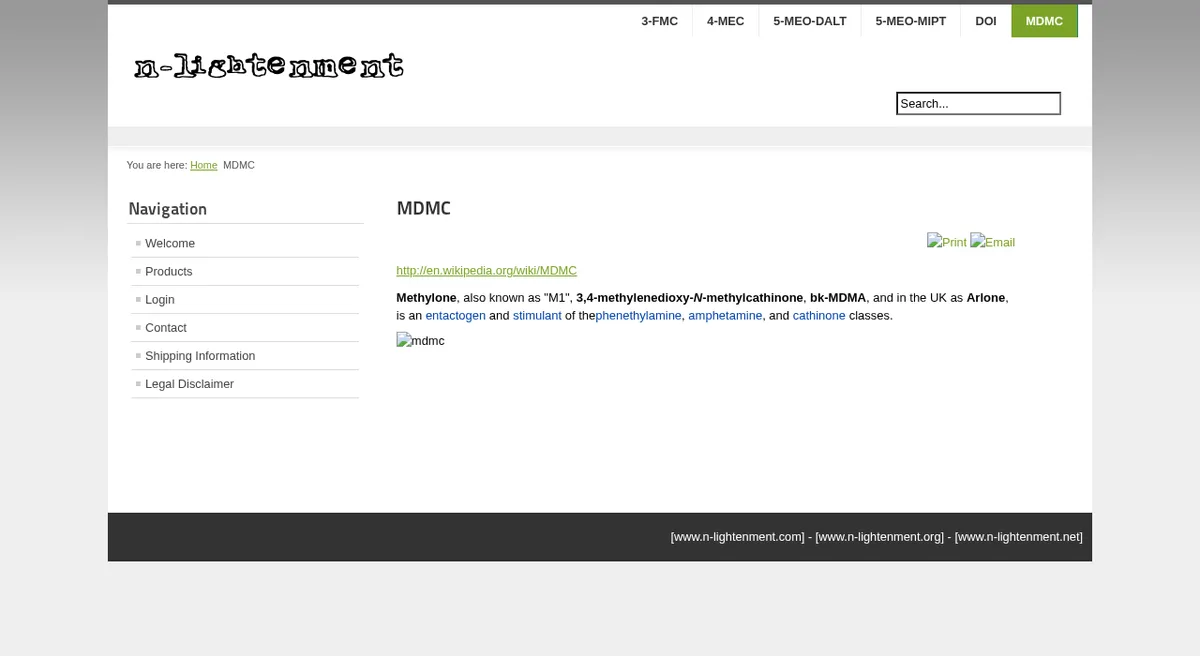This screenshot has height=656, width=1200.
Task: Open Shipping Information in the sidebar
Action: [x=245, y=355]
